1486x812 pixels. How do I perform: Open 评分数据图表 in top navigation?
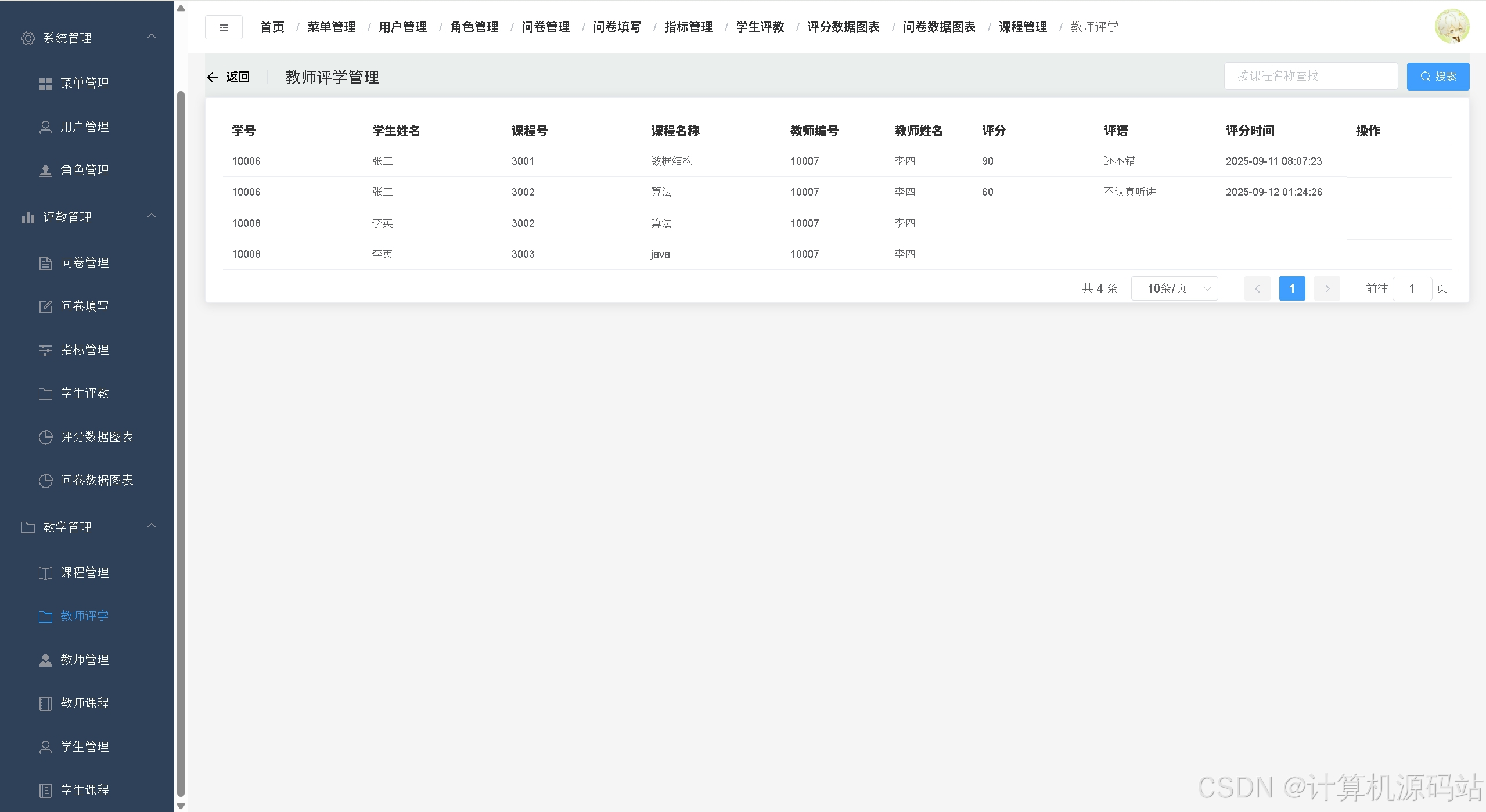pyautogui.click(x=844, y=27)
